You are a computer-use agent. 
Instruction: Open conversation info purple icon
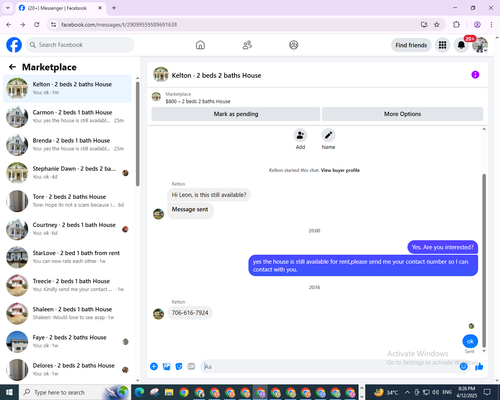click(x=475, y=75)
